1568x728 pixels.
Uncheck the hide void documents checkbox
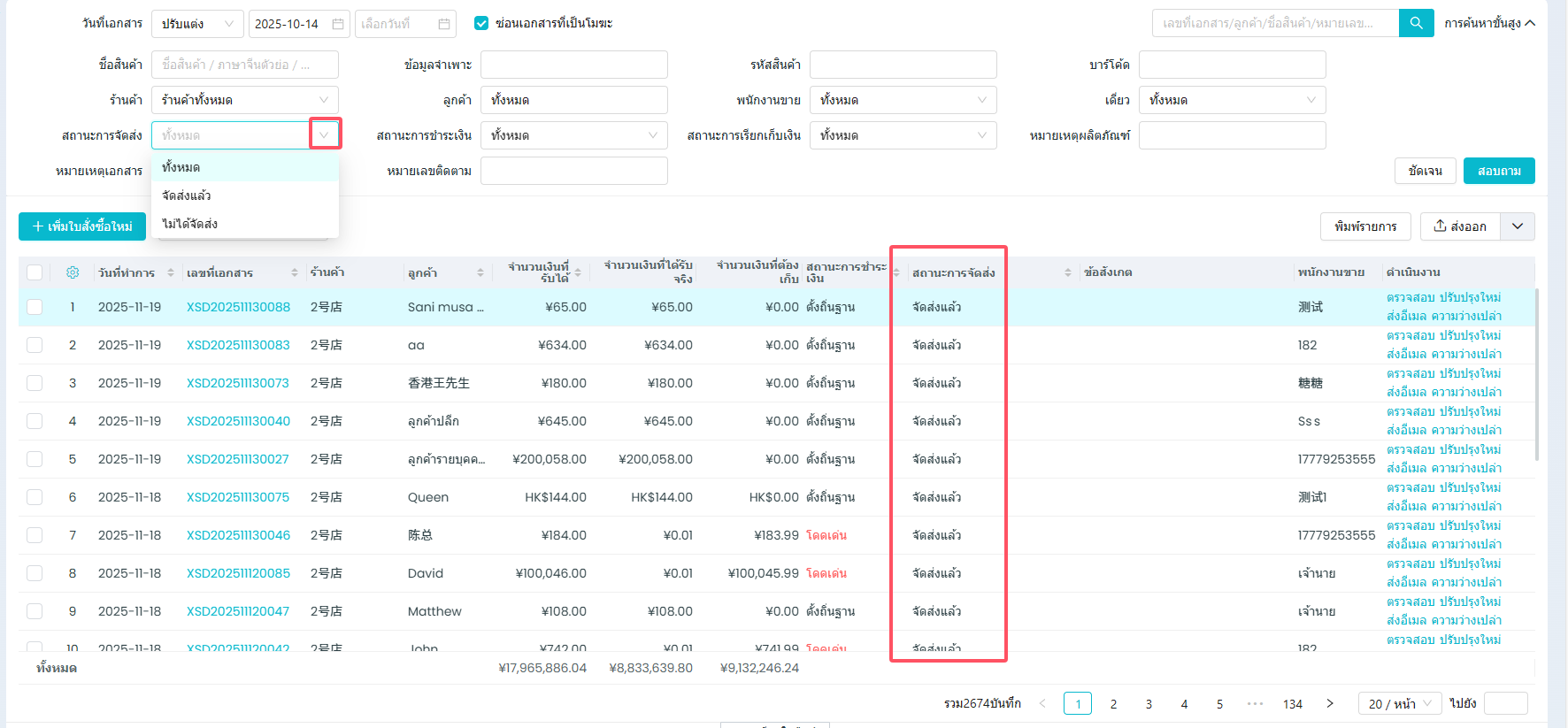pos(481,24)
